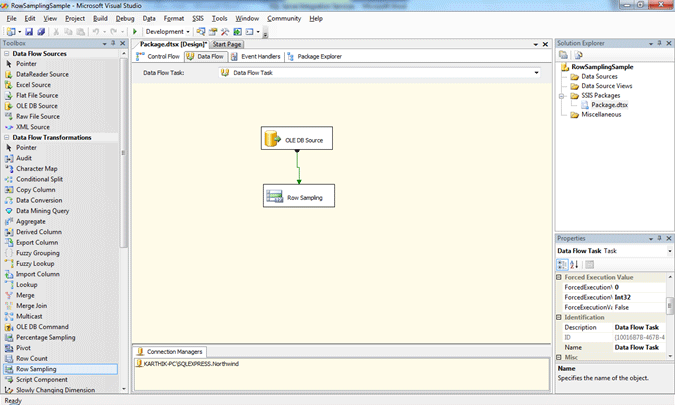Click the Alphabetical sort icon in Properties
This screenshot has width=675, height=405.
point(574,265)
